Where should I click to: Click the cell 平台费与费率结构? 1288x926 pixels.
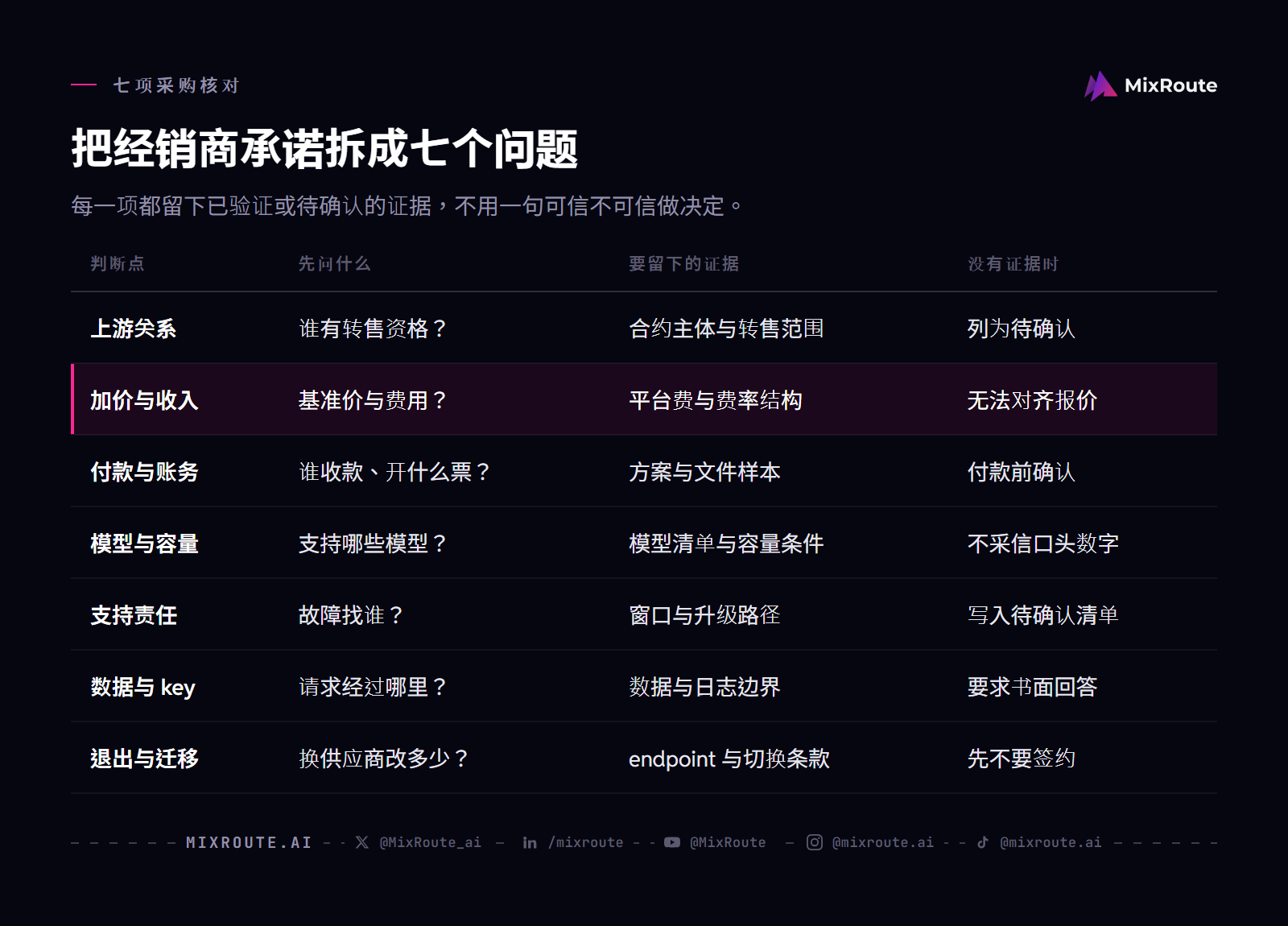tap(716, 400)
